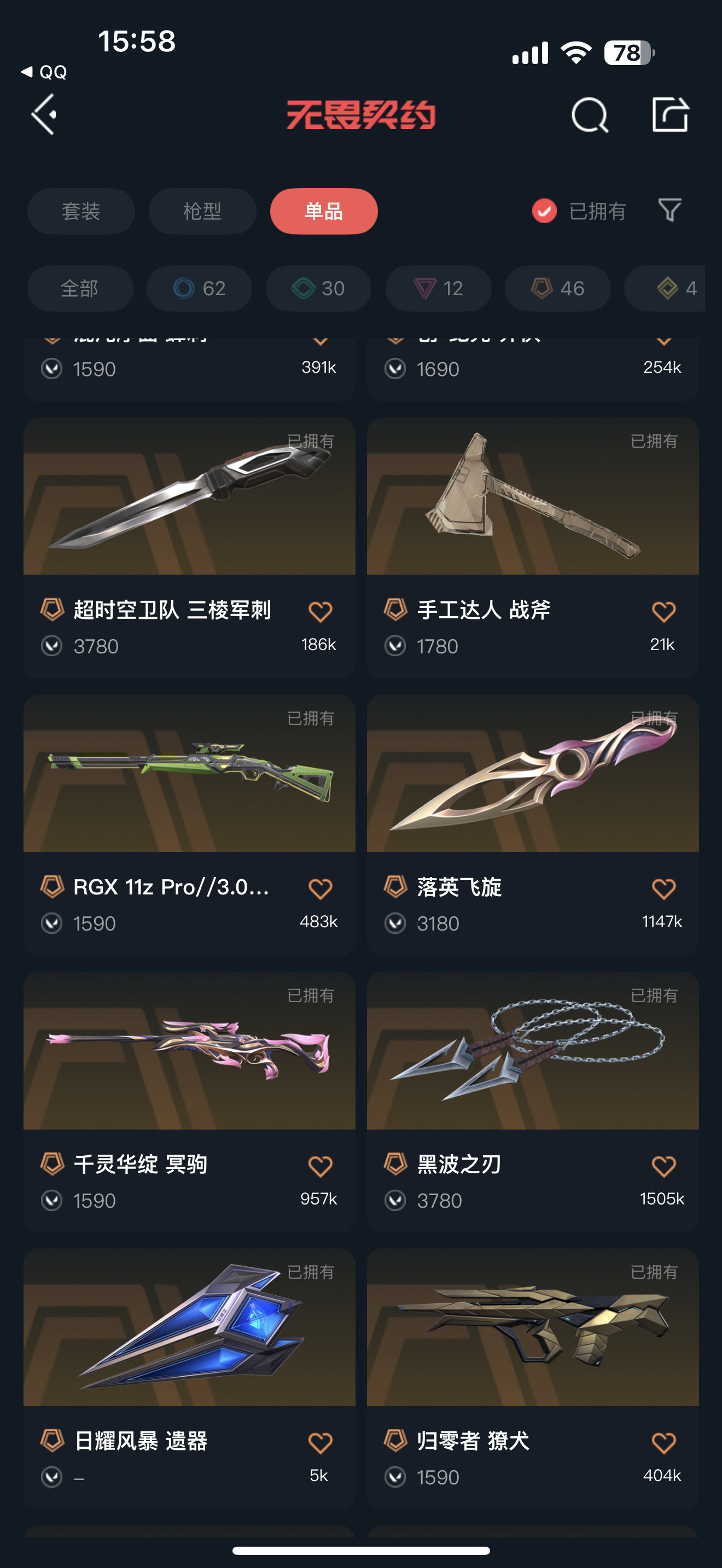
Task: Favorite 手工达人 战斧 via heart icon
Action: pyautogui.click(x=663, y=611)
